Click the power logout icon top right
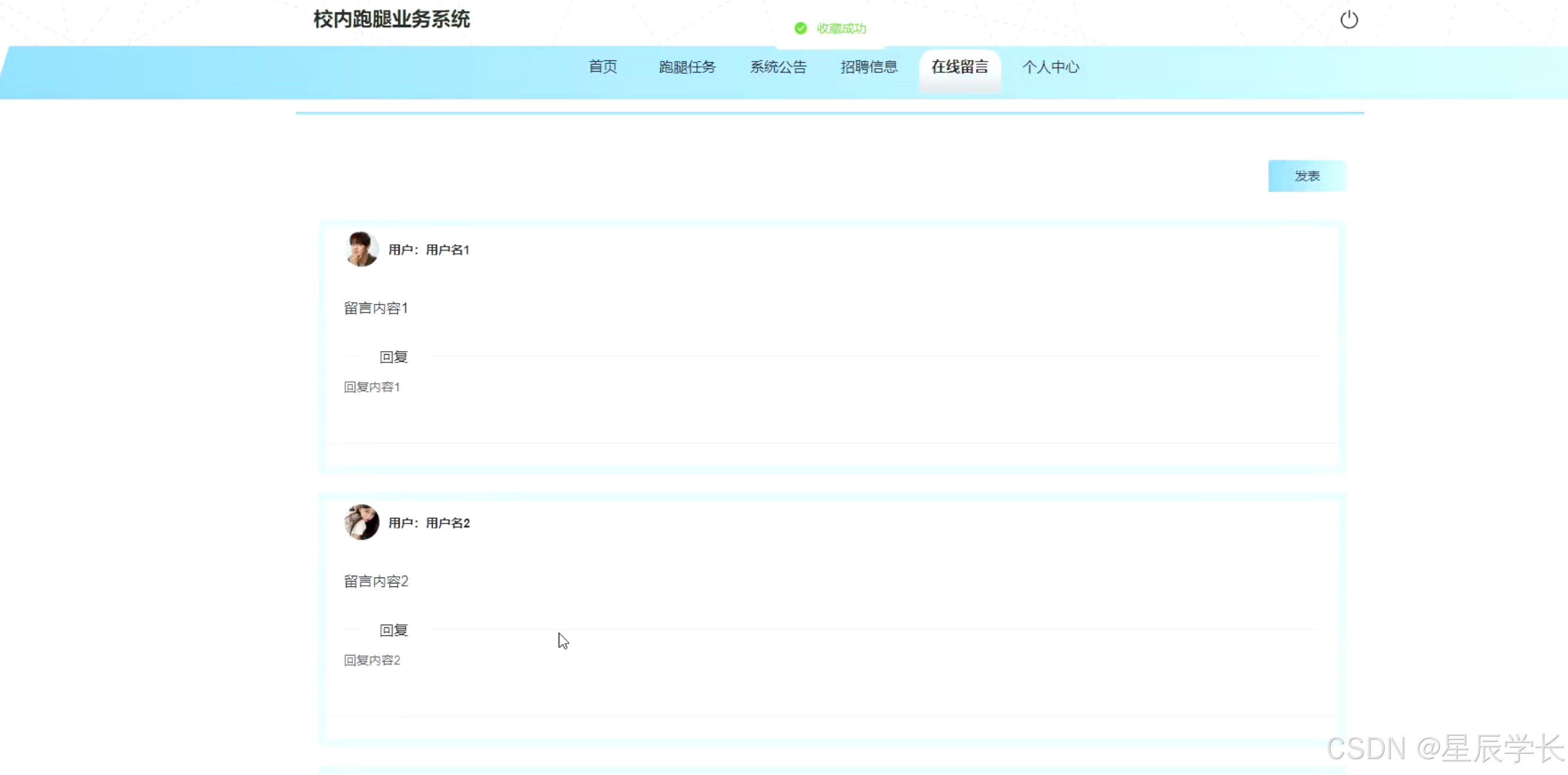Screen dimensions: 1568x775 (x=1350, y=20)
